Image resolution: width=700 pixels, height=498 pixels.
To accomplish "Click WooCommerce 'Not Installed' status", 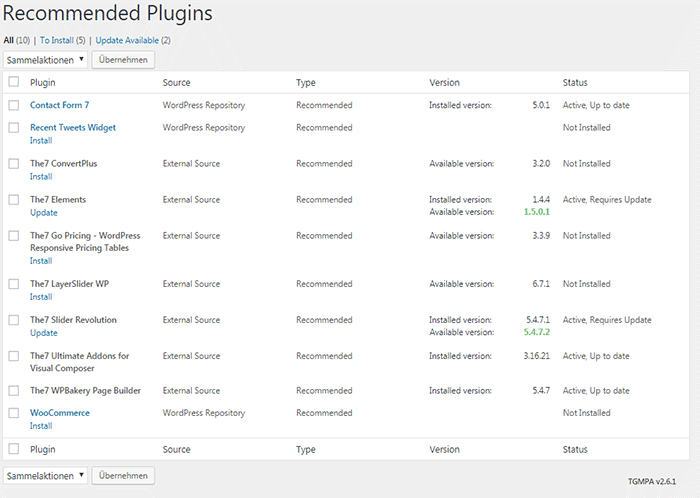I will click(x=587, y=413).
